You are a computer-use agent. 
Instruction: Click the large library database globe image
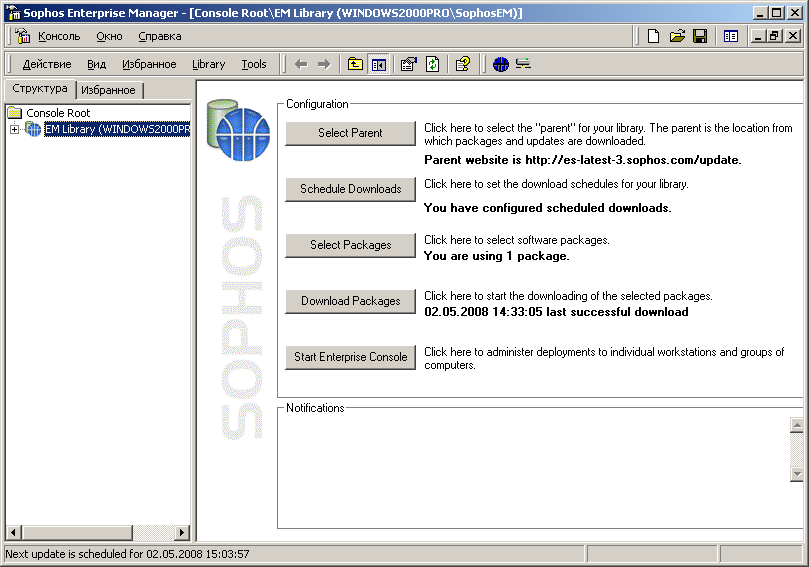click(238, 130)
